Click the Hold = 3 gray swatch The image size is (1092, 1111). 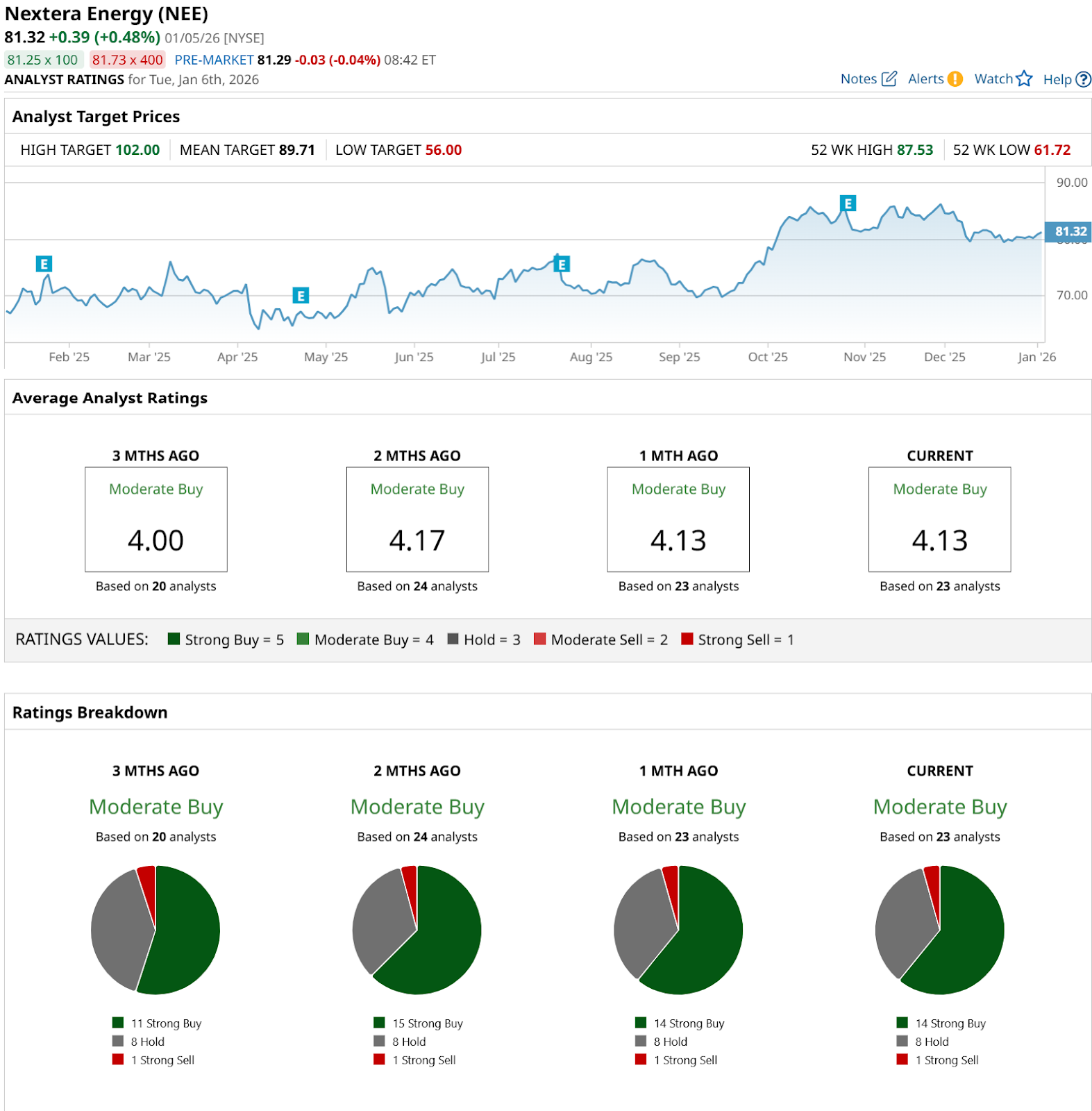[453, 639]
